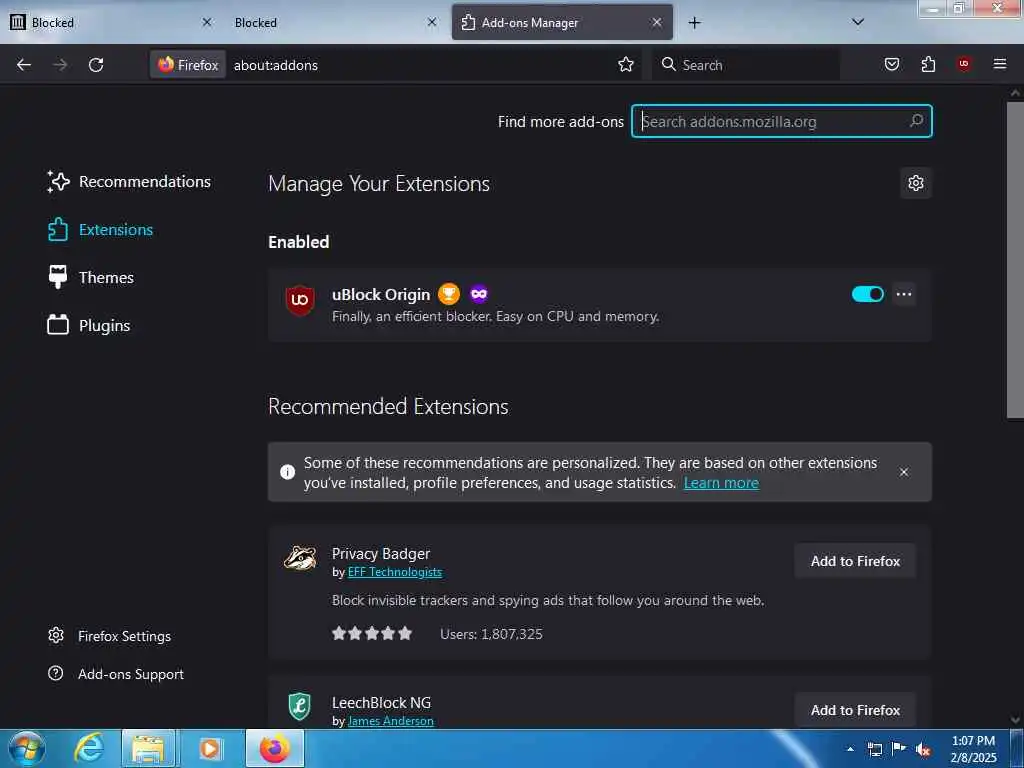Click the Firefox taskbar button
This screenshot has width=1024, height=768.
(x=275, y=748)
